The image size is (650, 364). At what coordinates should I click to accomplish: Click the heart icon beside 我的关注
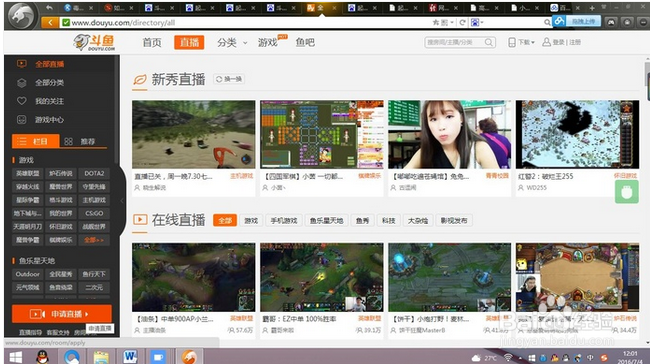click(x=22, y=101)
